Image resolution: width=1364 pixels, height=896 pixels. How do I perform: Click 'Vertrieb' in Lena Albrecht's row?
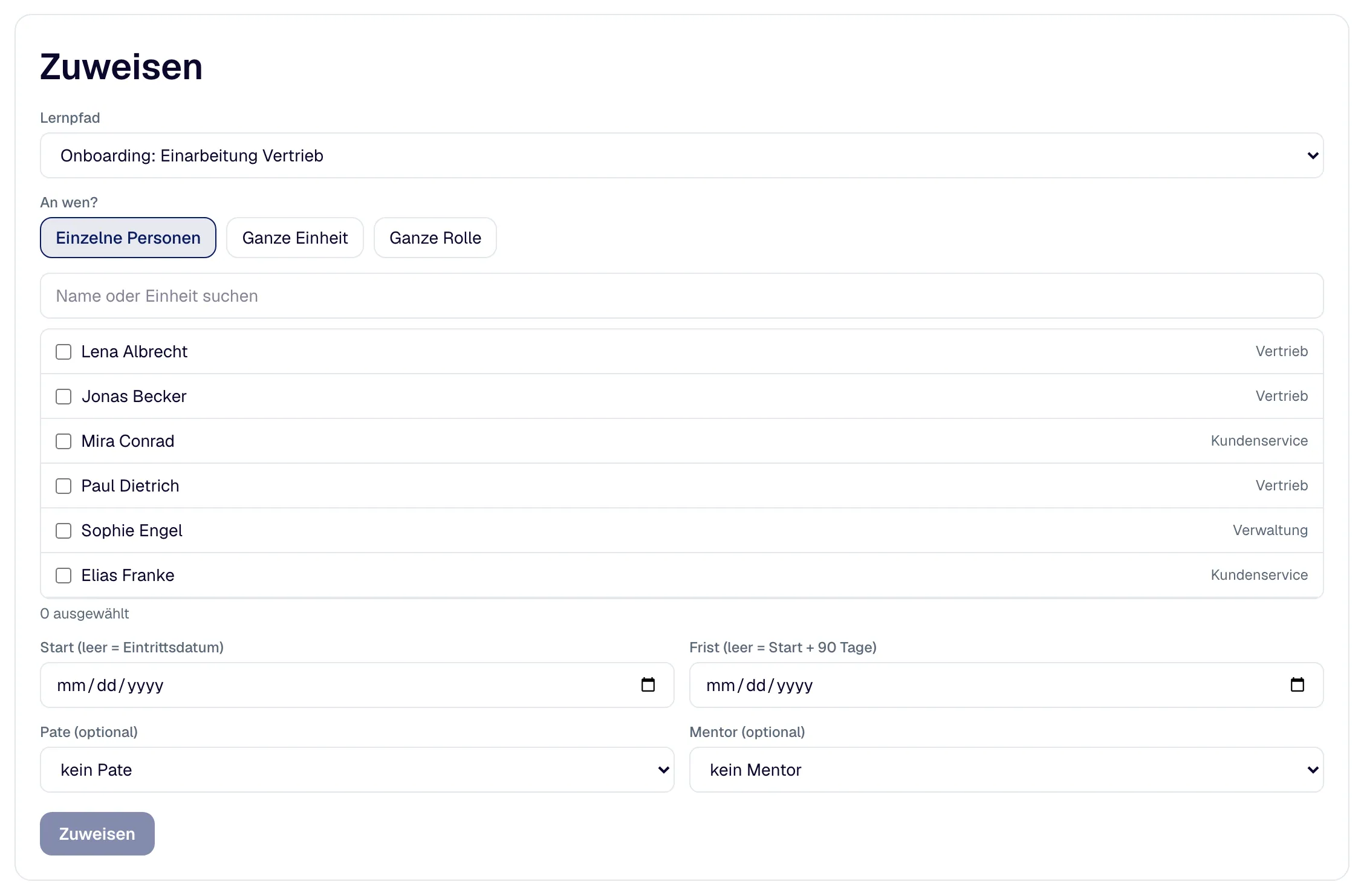point(1282,351)
